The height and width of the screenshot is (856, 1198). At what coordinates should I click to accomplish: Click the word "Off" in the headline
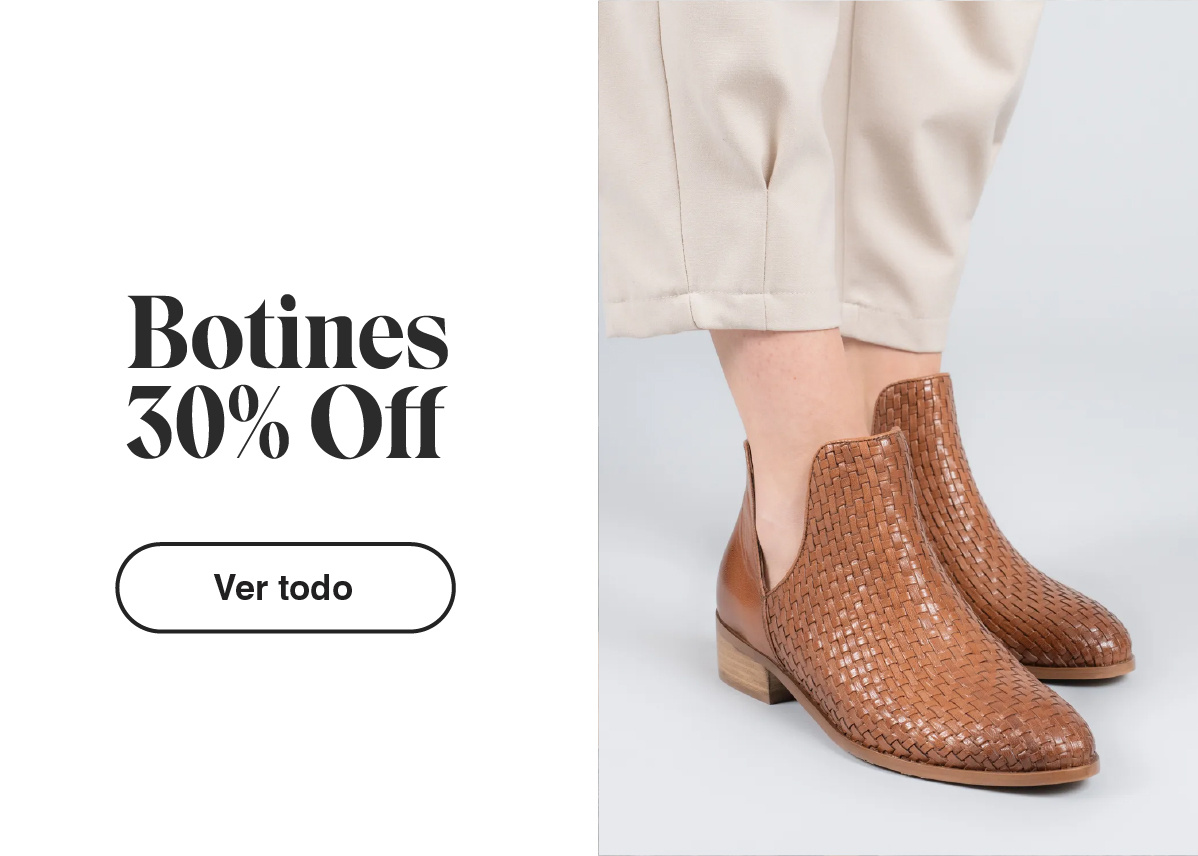tap(377, 422)
